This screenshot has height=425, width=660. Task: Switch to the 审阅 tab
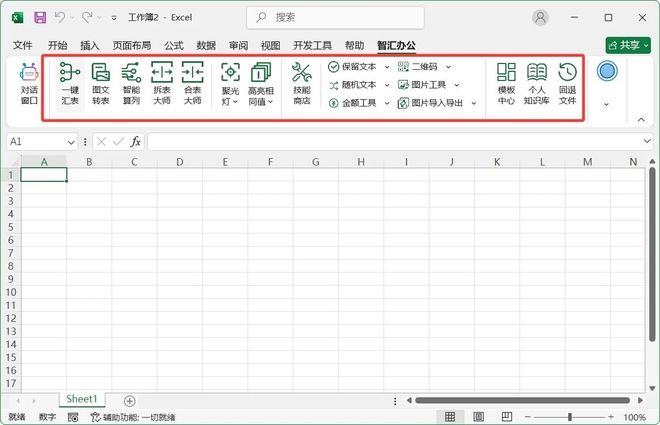(238, 45)
